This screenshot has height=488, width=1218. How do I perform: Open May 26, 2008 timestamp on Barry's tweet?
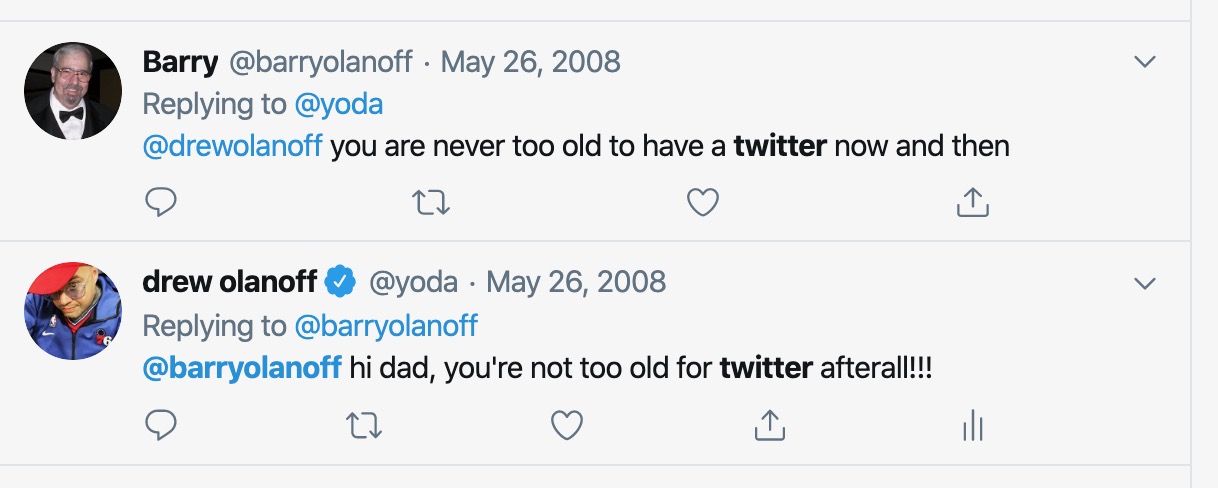point(530,62)
